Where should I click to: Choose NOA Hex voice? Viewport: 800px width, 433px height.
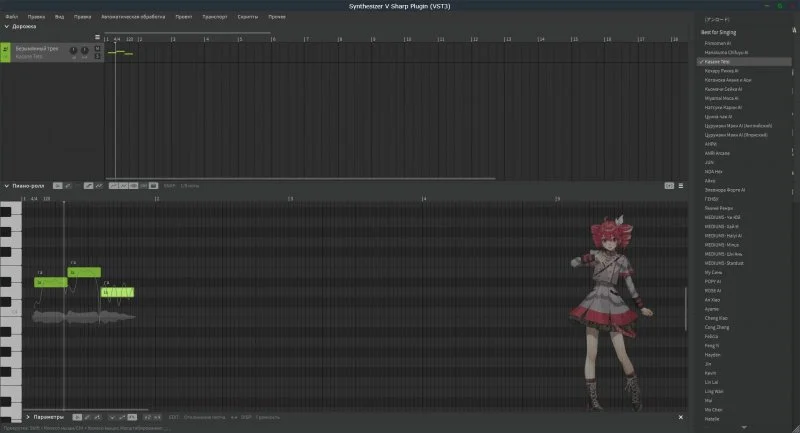point(713,171)
